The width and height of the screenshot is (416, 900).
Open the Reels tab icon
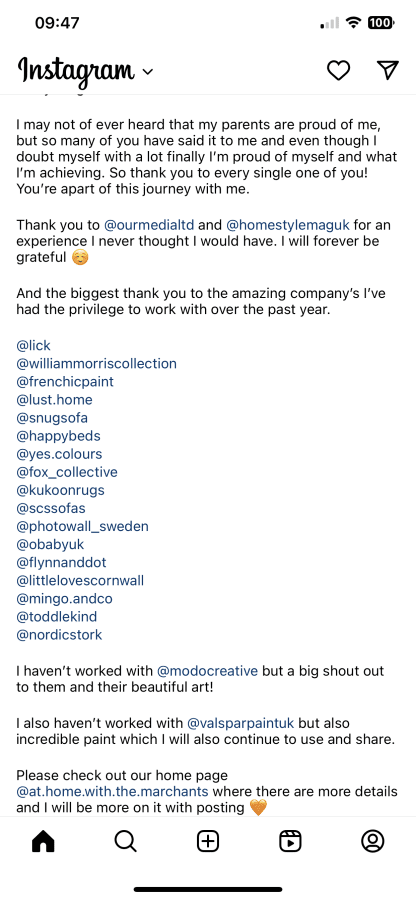[290, 841]
